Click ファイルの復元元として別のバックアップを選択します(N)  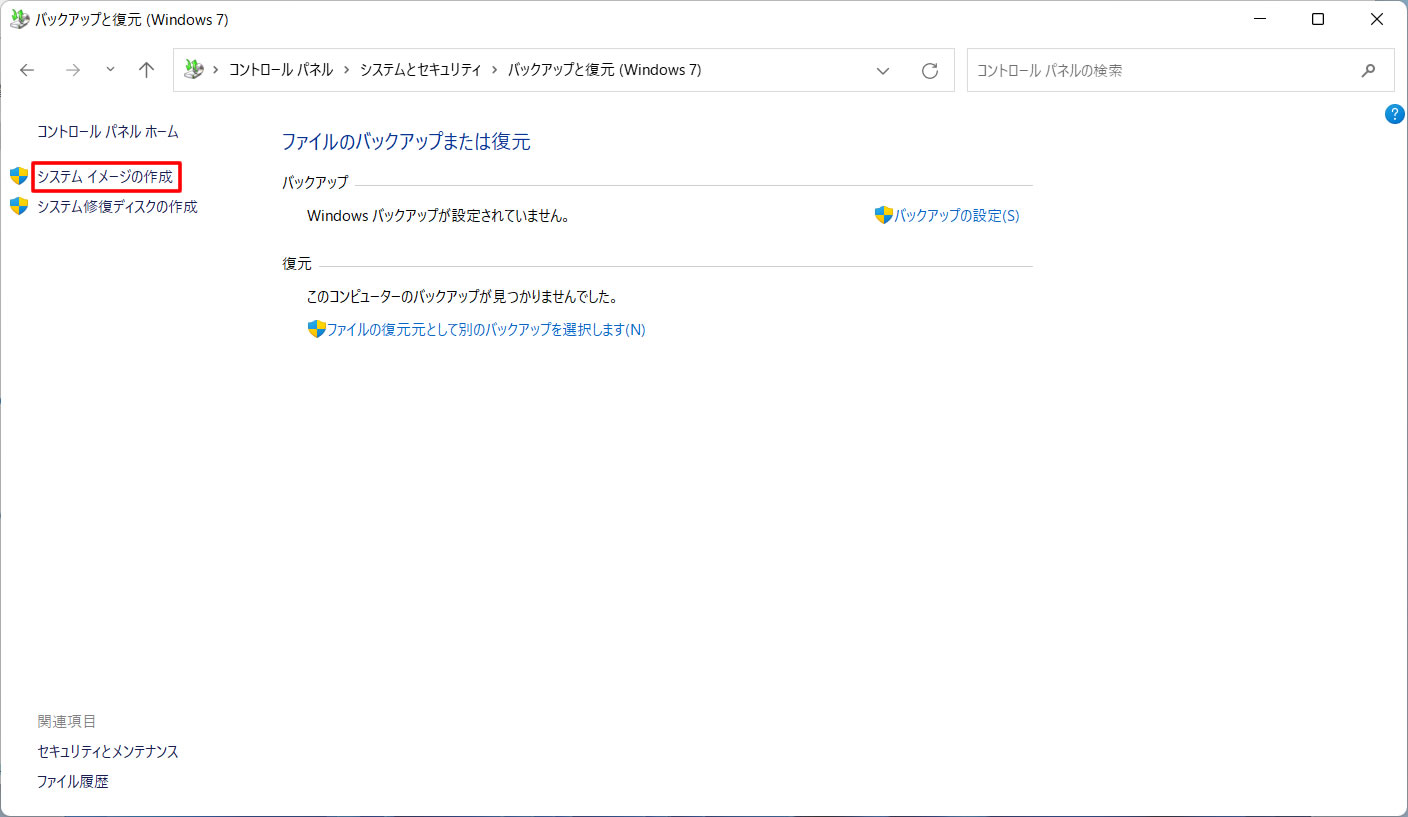pos(486,329)
